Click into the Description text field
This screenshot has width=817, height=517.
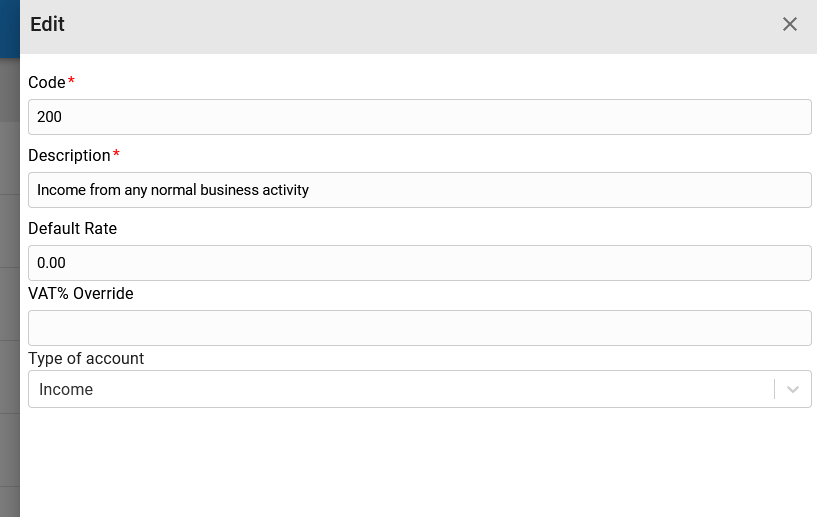point(419,190)
